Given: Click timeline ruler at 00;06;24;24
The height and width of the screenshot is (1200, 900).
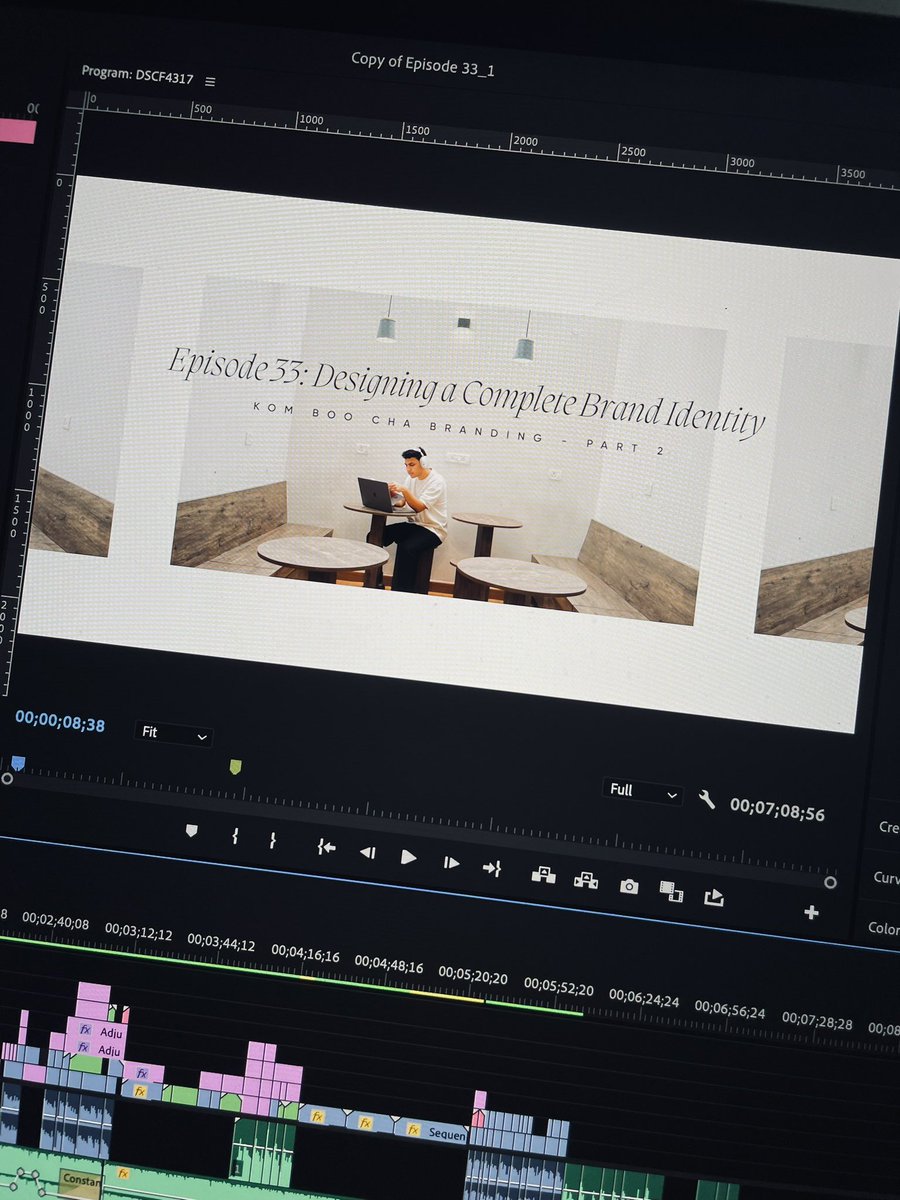Looking at the screenshot, I should (x=644, y=999).
